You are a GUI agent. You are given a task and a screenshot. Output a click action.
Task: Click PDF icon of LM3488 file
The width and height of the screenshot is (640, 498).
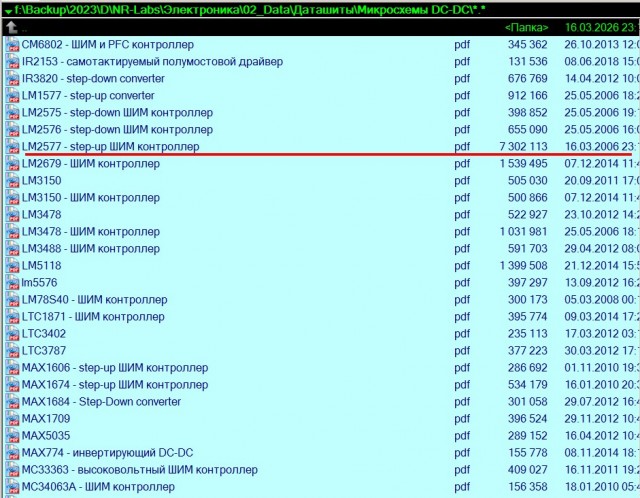(x=13, y=249)
